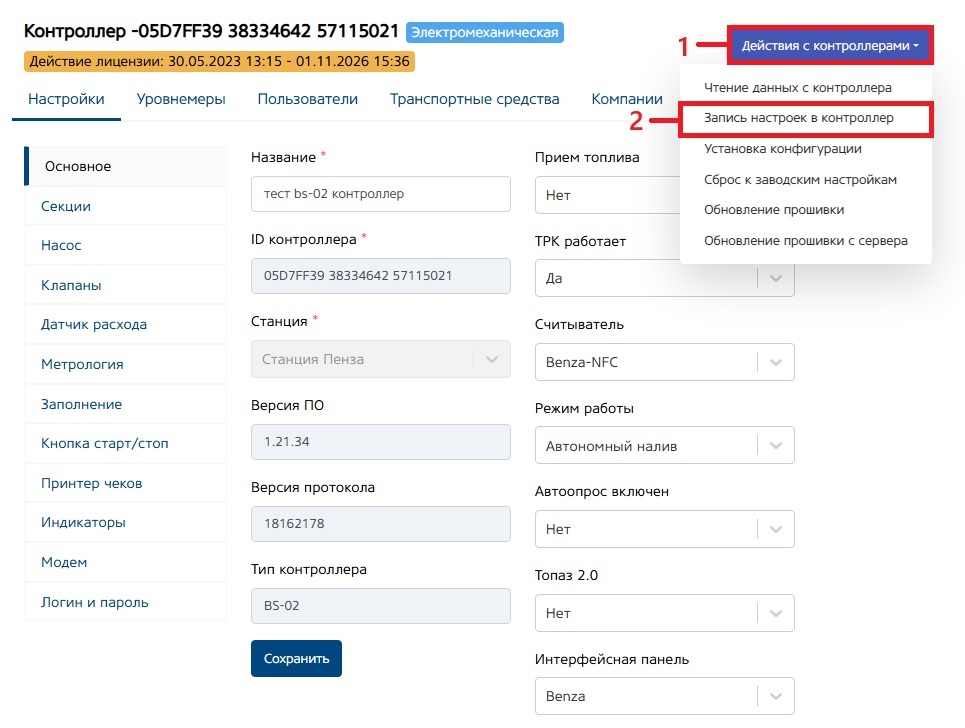Expand the 'Режим работы' dropdown chevron
Screen dimensions: 965x728
point(776,446)
